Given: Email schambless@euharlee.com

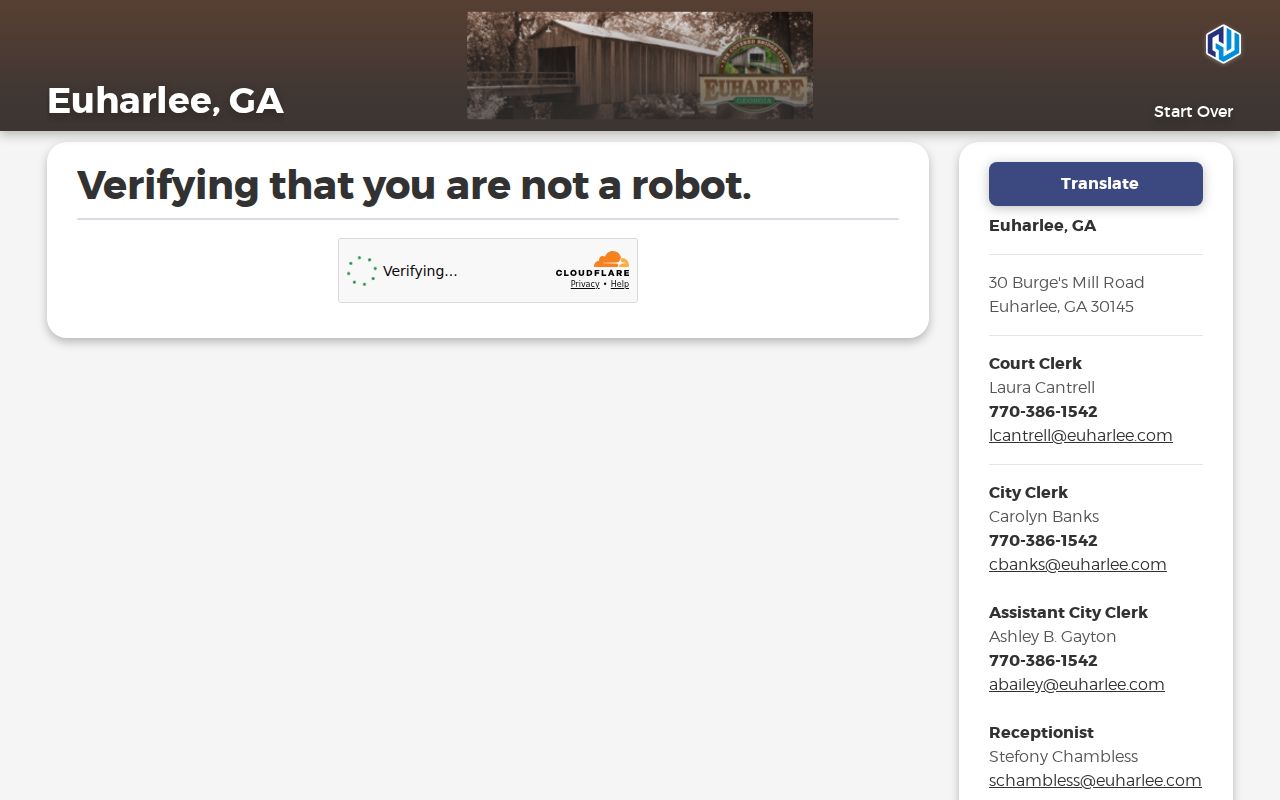Looking at the screenshot, I should click(1095, 781).
